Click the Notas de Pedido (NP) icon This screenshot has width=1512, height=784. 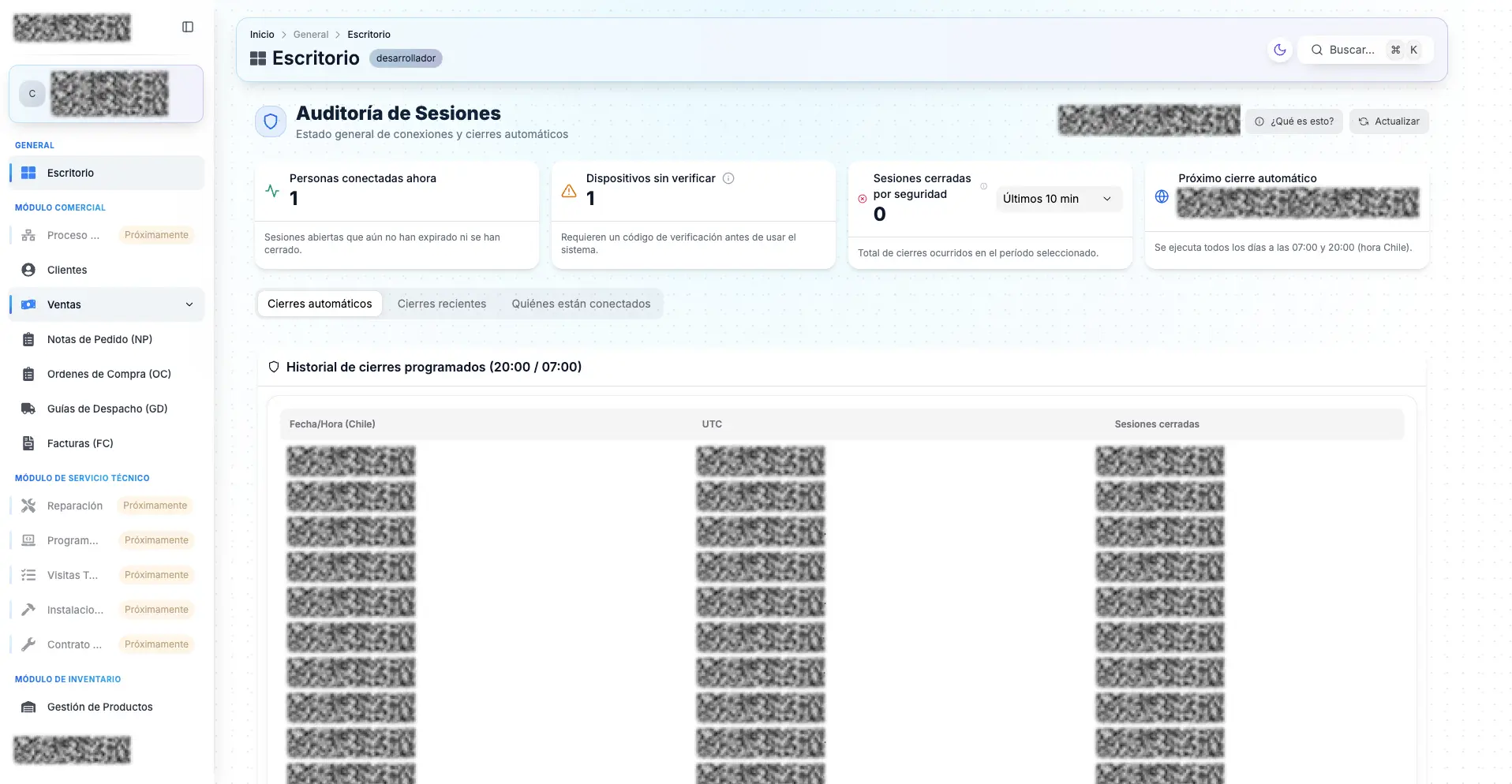point(28,339)
